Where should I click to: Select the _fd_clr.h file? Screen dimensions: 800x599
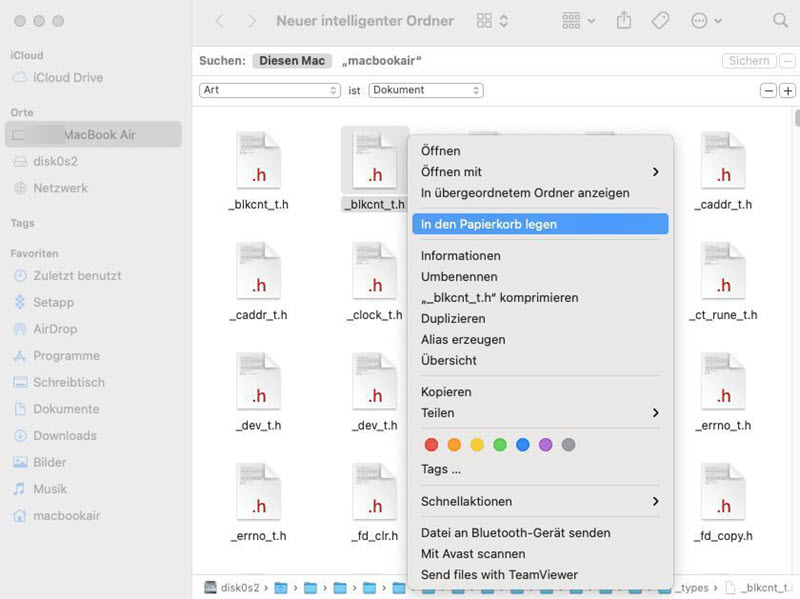(374, 503)
